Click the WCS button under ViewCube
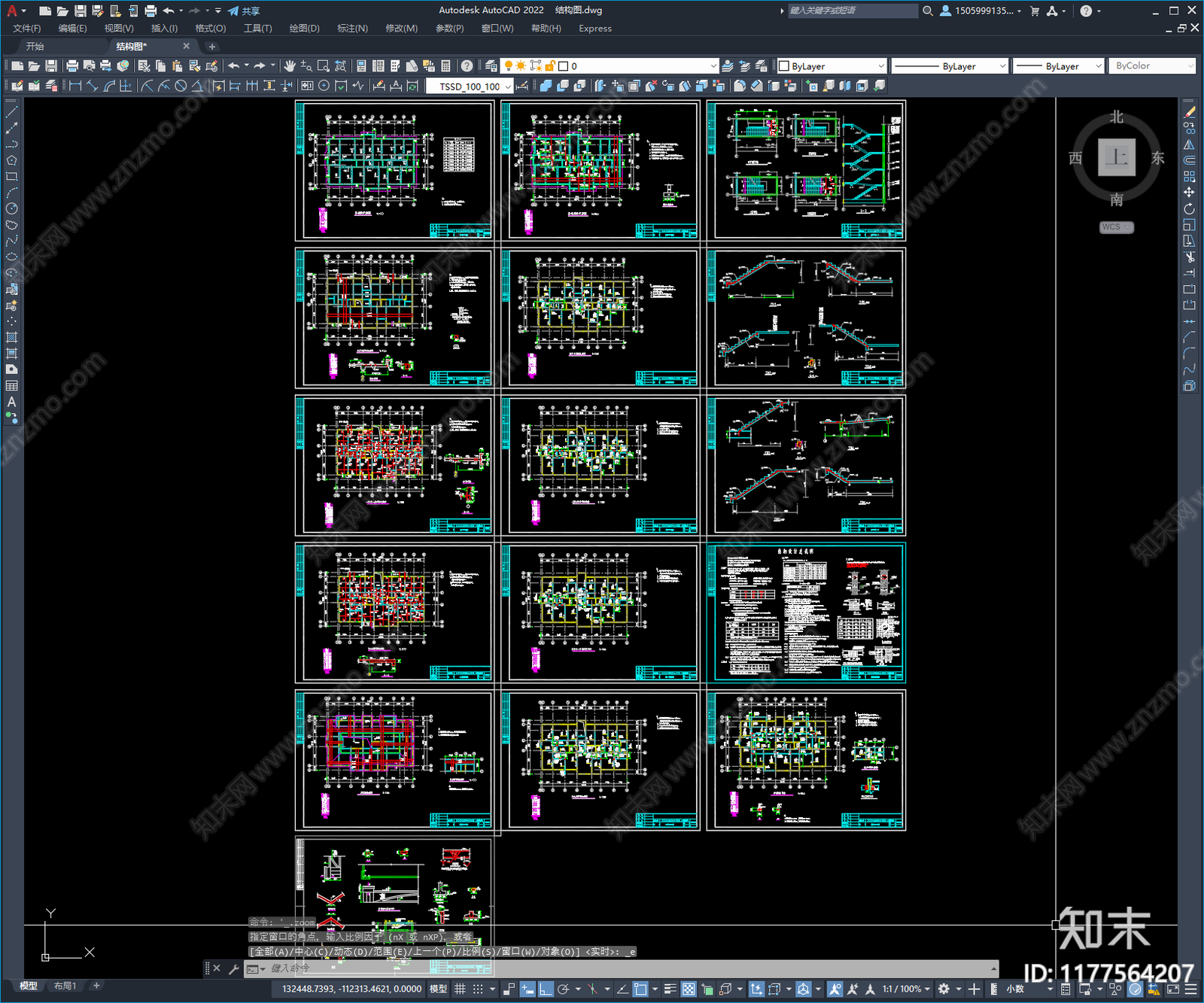Viewport: 1204px width, 1003px height. pos(1117,227)
